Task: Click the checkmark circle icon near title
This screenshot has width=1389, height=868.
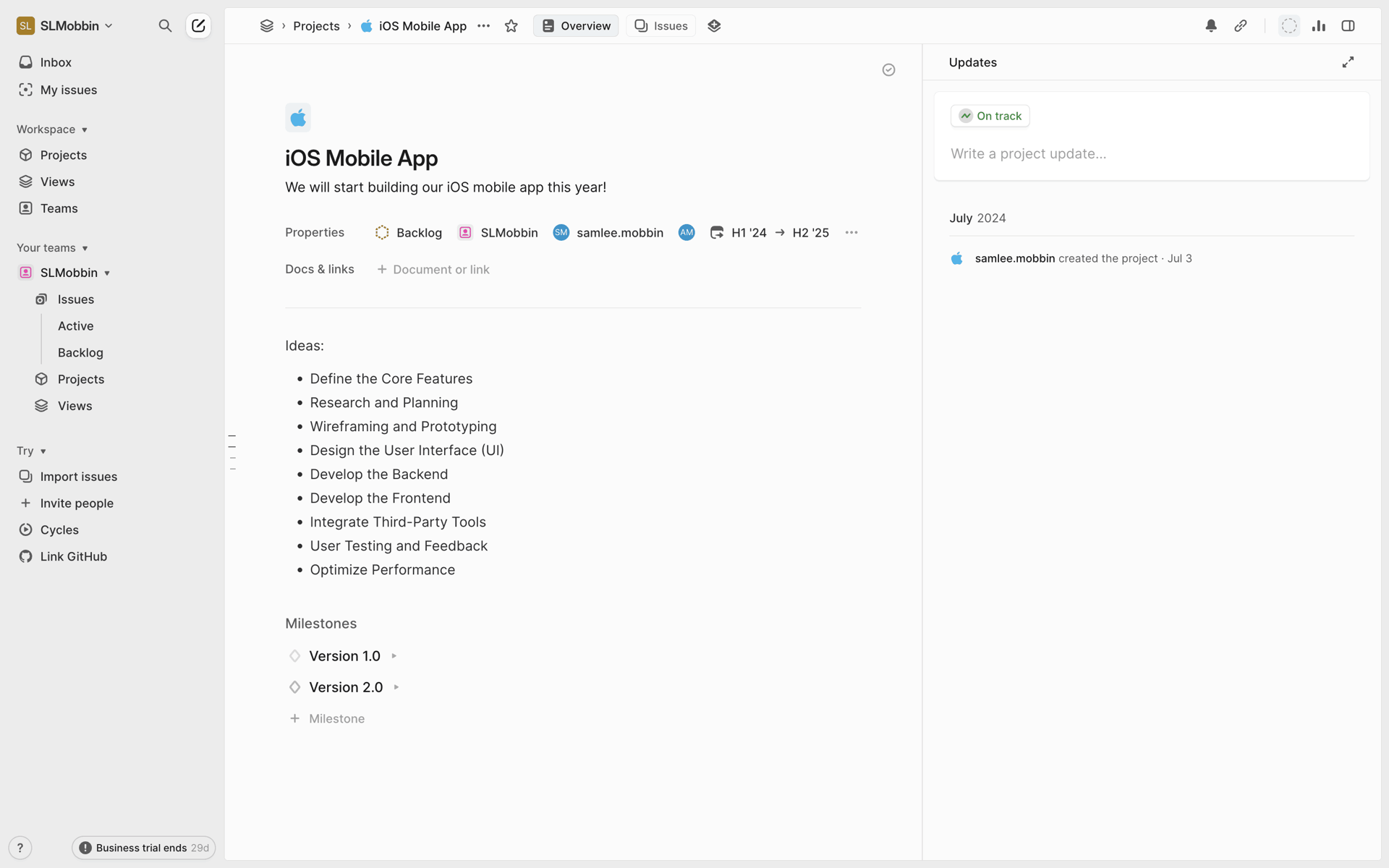Action: pyautogui.click(x=889, y=69)
